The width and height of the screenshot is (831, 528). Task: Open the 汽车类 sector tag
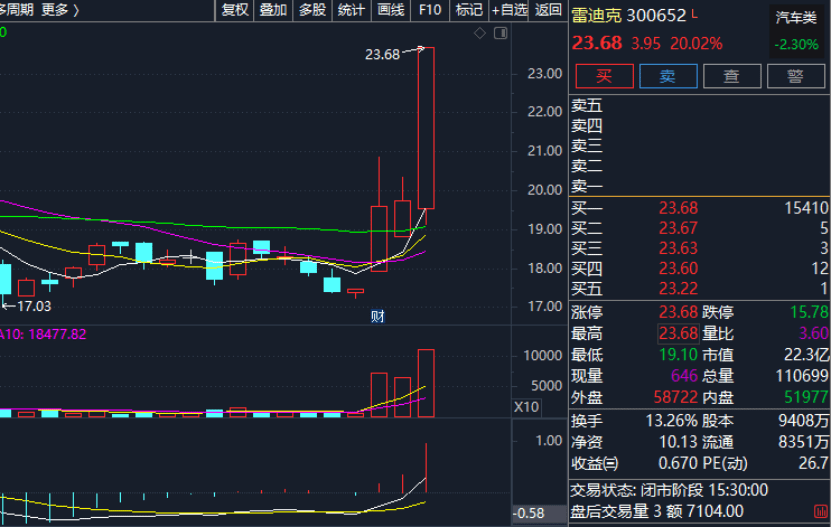point(795,17)
